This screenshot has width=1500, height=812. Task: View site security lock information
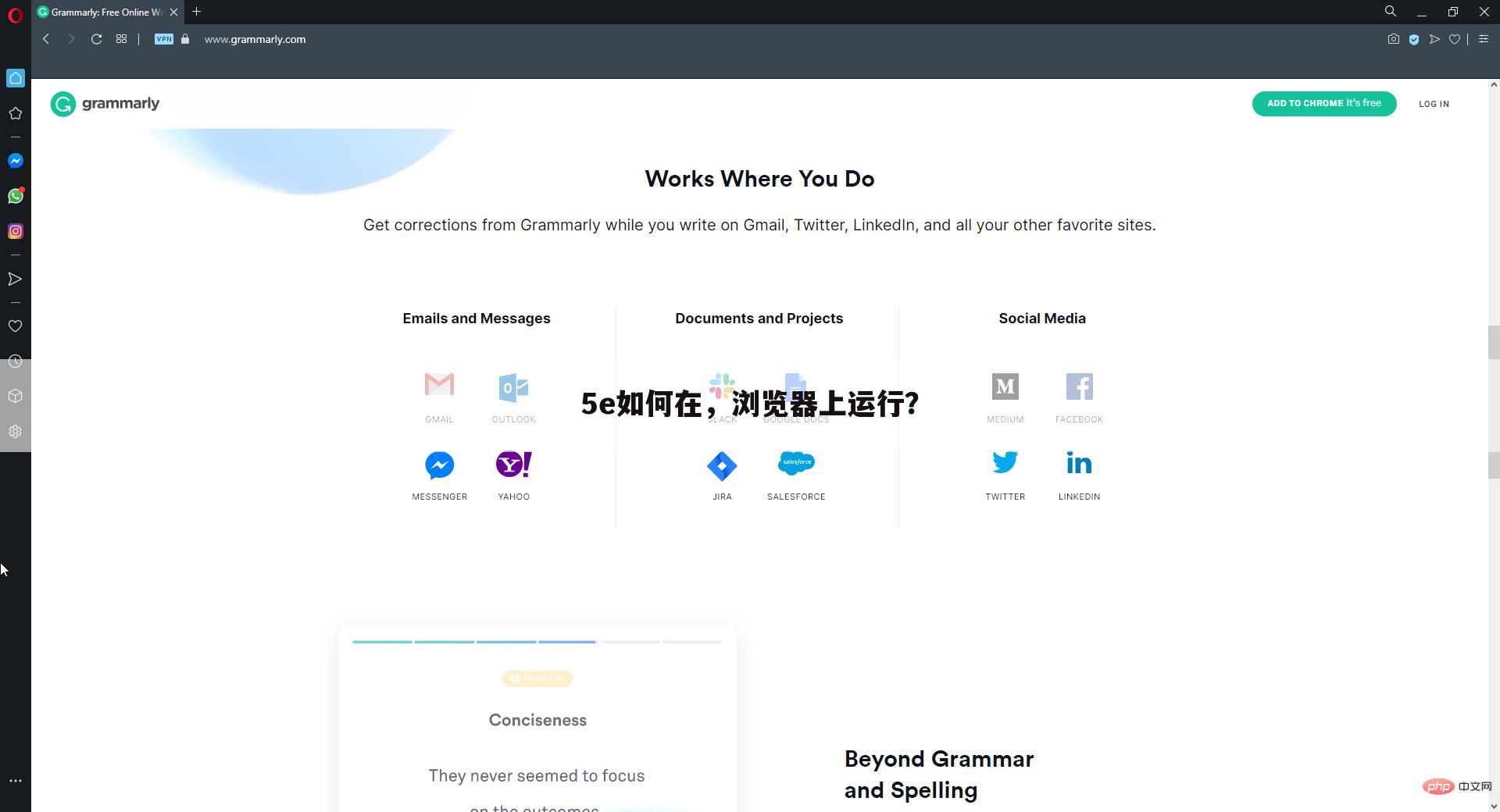click(185, 39)
